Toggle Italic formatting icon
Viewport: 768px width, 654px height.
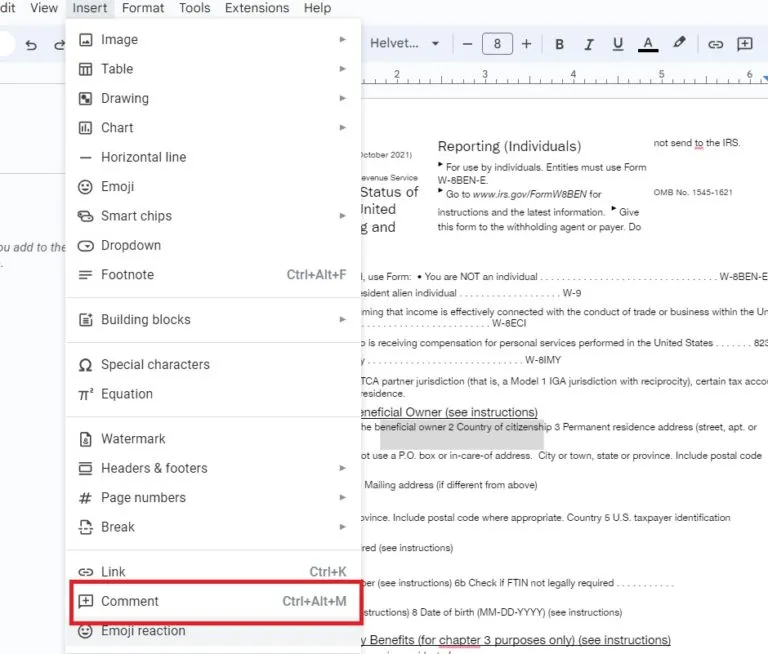(x=589, y=44)
